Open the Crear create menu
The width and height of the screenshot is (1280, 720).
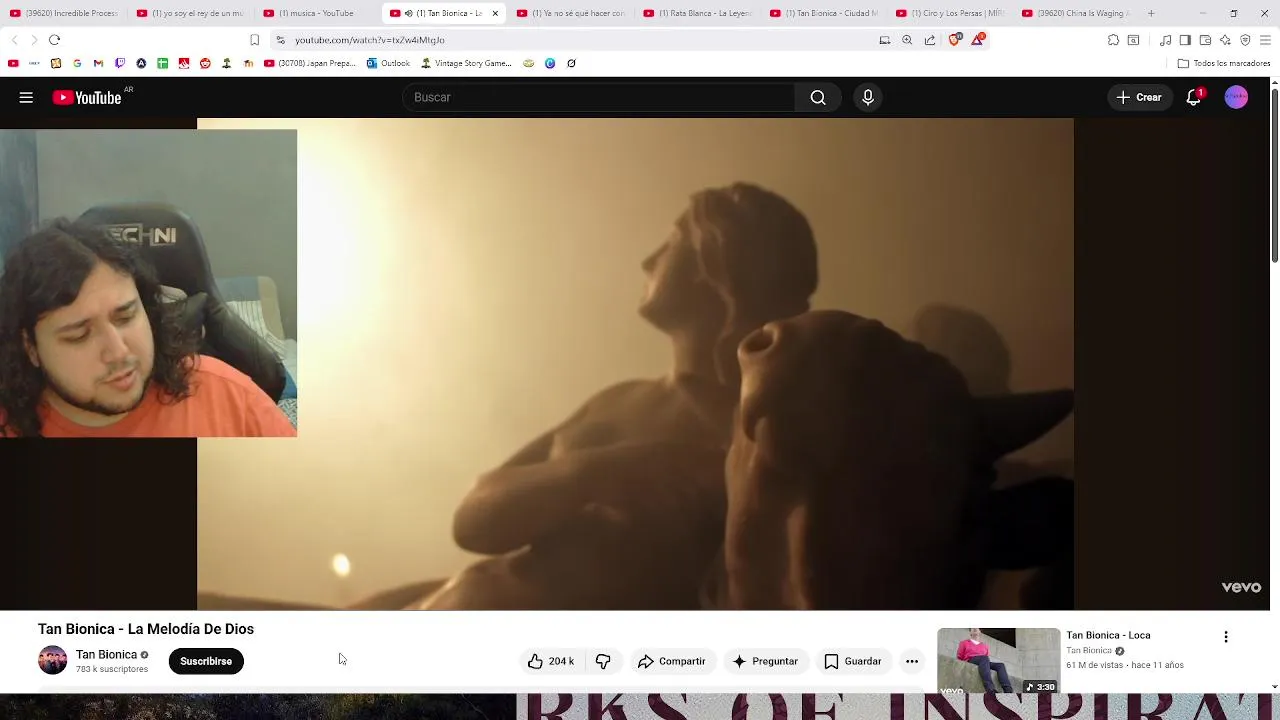tap(1139, 97)
